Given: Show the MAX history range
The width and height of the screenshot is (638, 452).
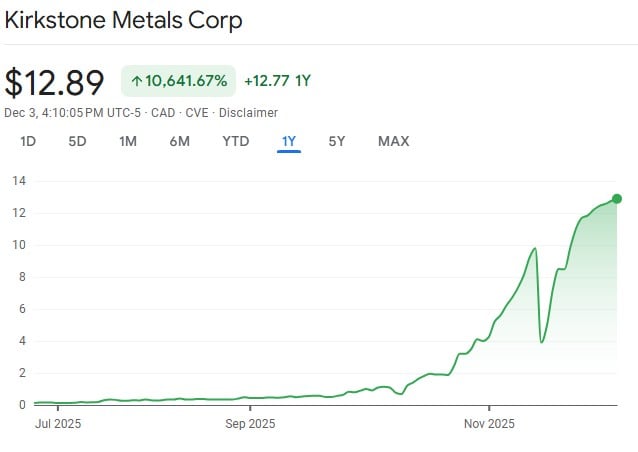Looking at the screenshot, I should (x=393, y=141).
